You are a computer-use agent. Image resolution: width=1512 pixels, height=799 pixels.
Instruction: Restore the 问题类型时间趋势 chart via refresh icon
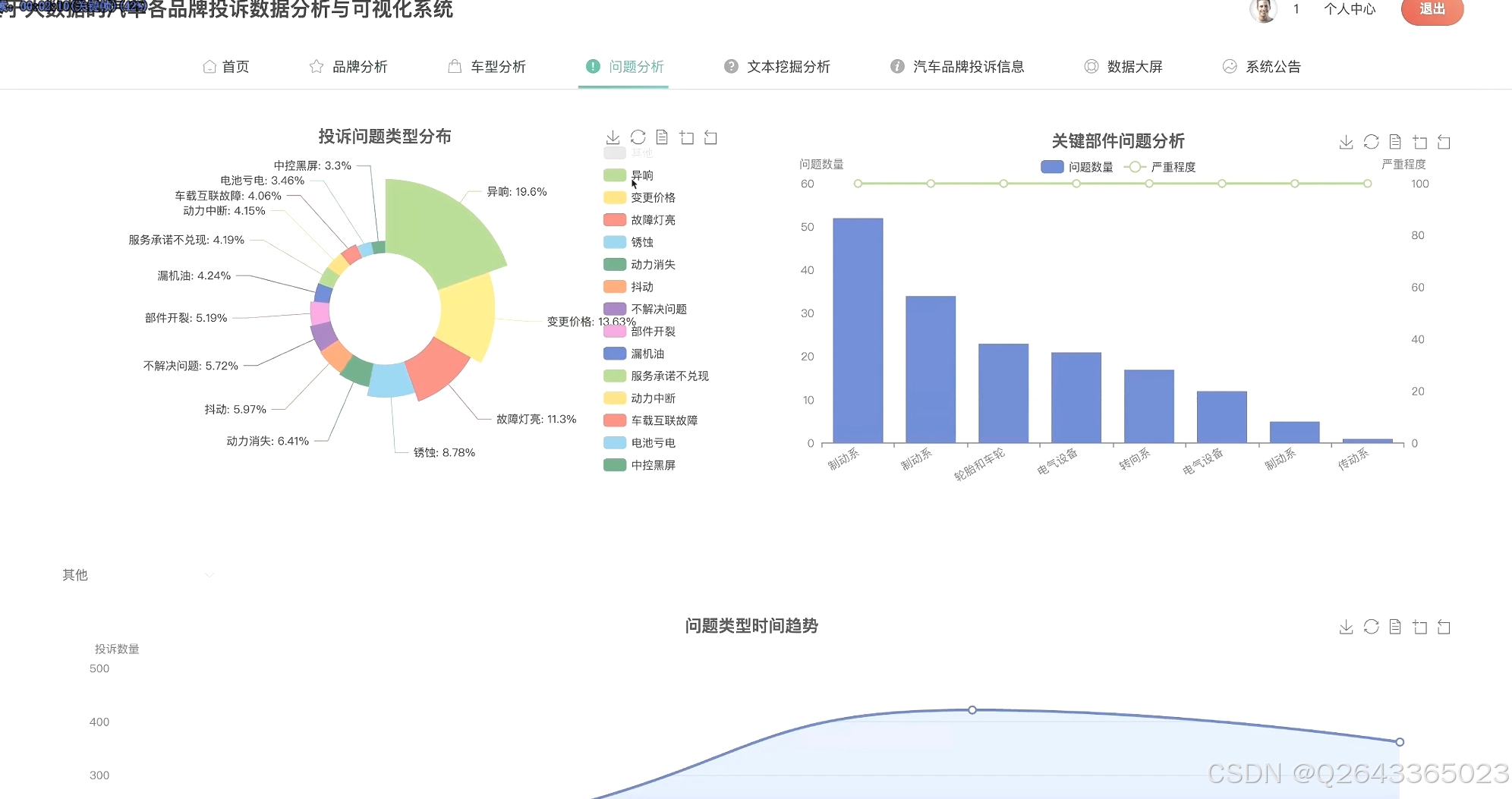point(1372,627)
